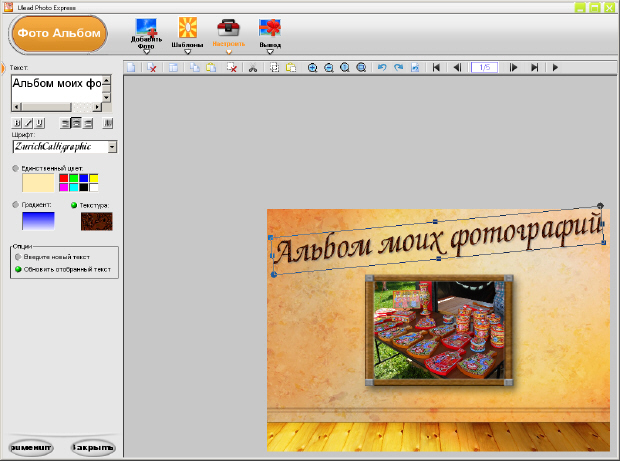Click the new blank page icon
The width and height of the screenshot is (620, 461).
[x=131, y=68]
